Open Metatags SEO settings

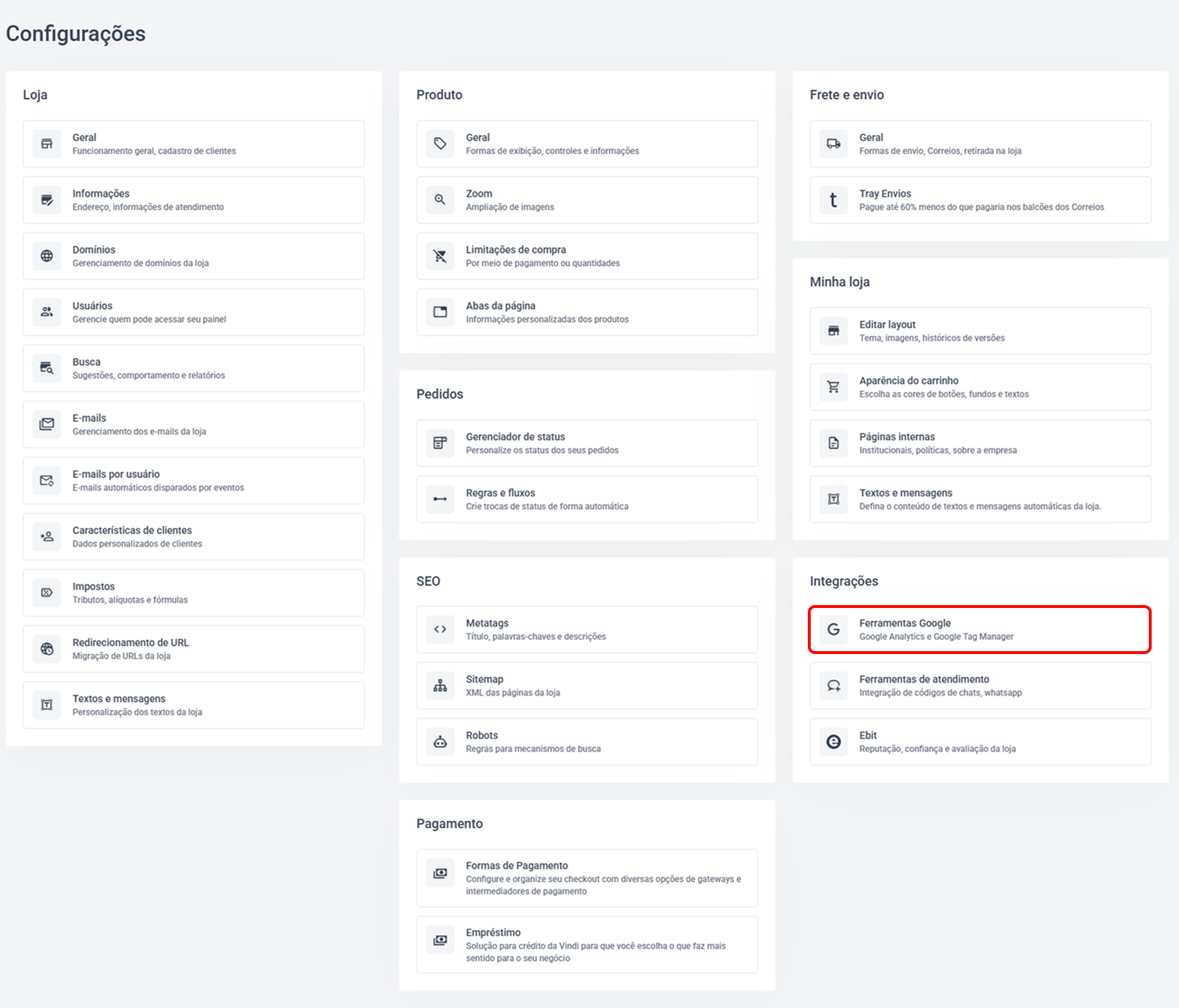(587, 630)
